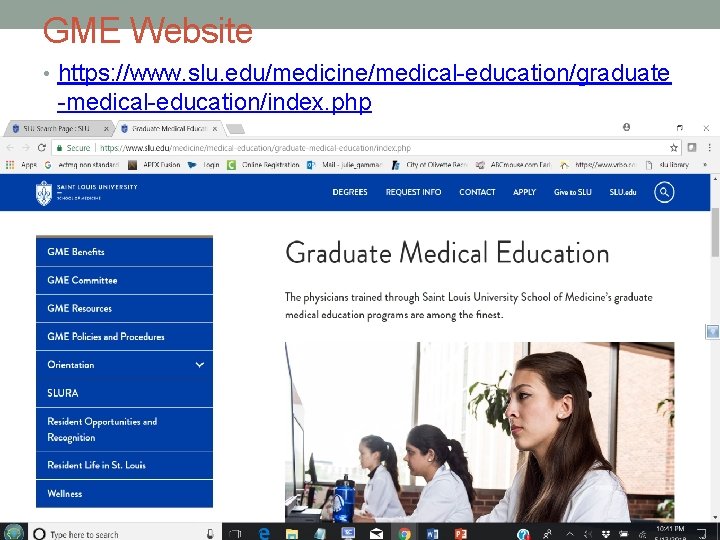Click the search magnifier icon in SLU header
The image size is (720, 540).
tap(664, 192)
